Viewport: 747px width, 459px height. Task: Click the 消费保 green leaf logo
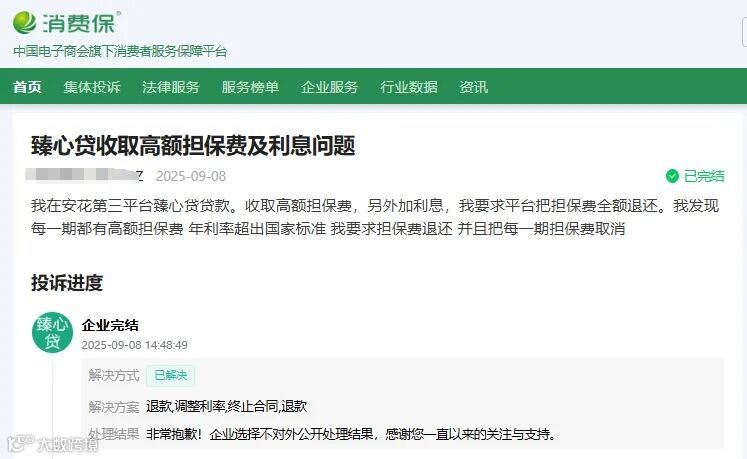[x=25, y=22]
